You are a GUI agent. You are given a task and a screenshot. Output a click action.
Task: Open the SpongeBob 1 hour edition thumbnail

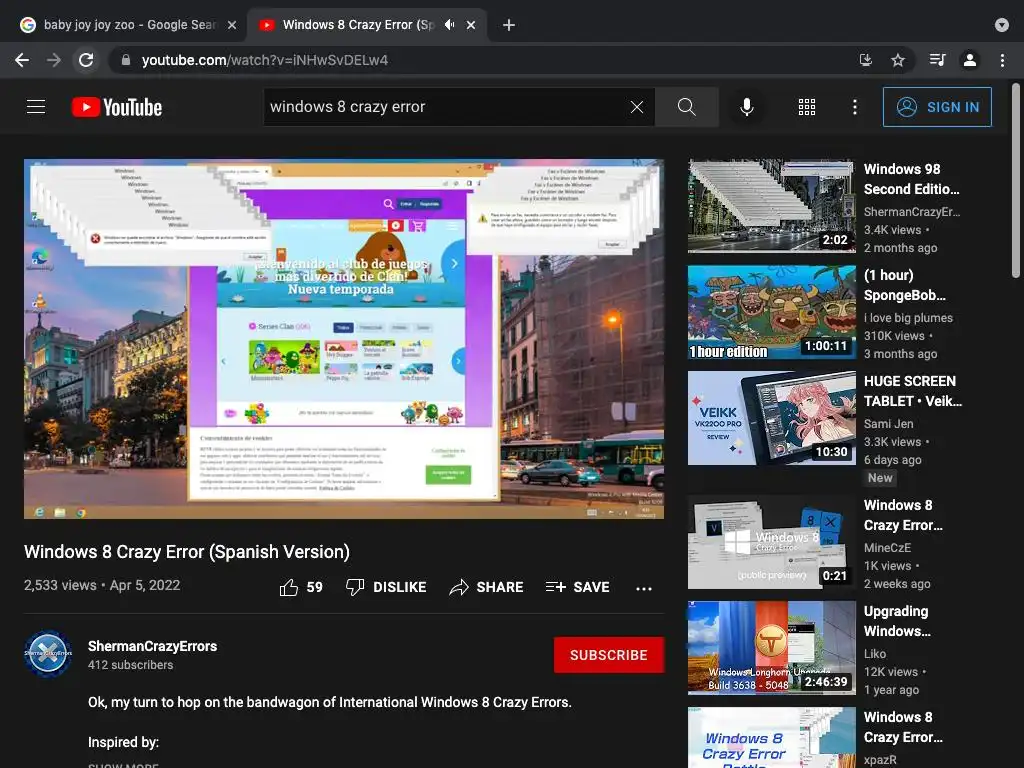click(771, 312)
